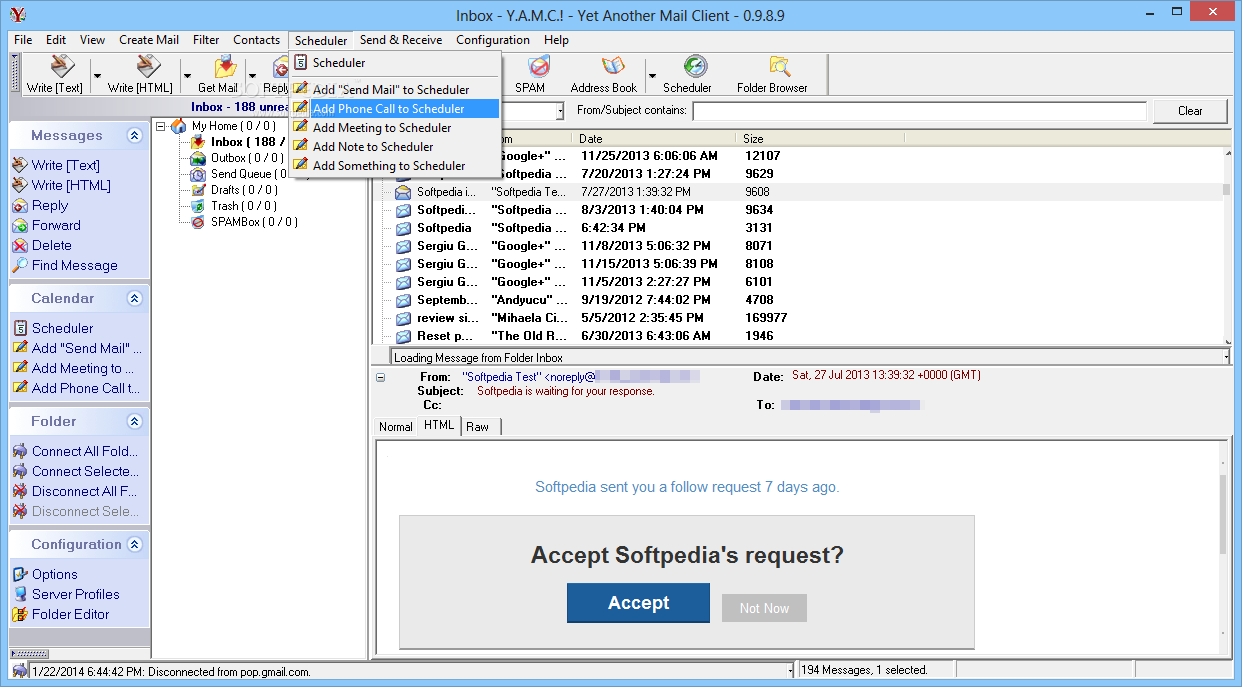Click the Clear filter button
1242x687 pixels.
1190,110
